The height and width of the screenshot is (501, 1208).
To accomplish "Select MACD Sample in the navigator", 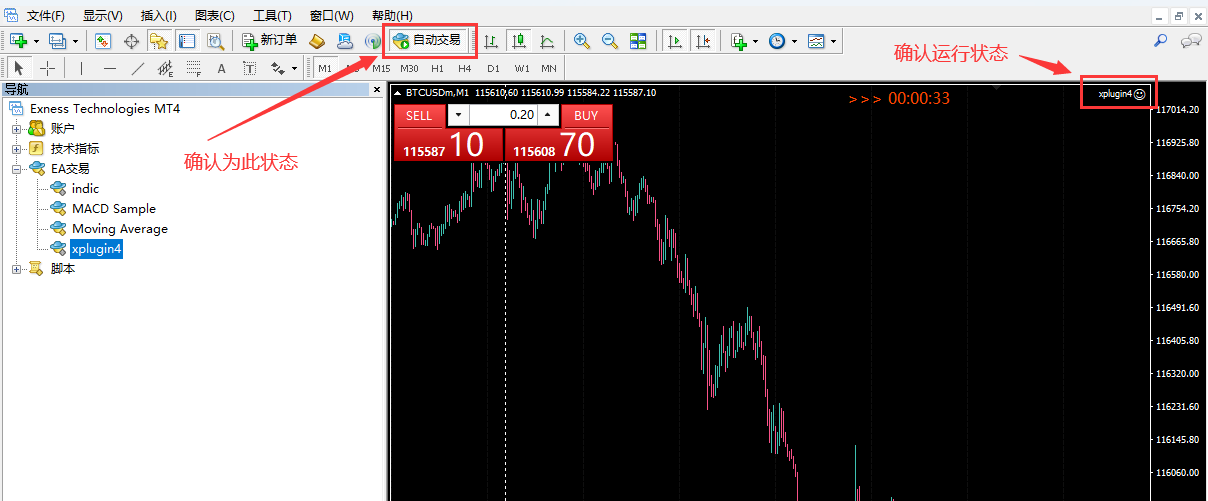I will [x=113, y=209].
